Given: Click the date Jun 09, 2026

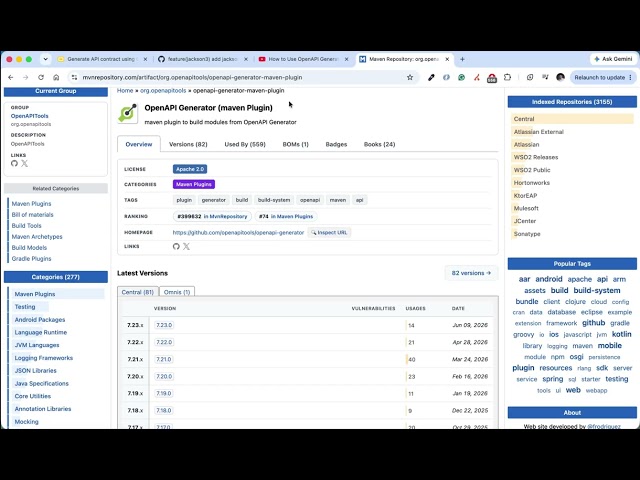Looking at the screenshot, I should [470, 325].
